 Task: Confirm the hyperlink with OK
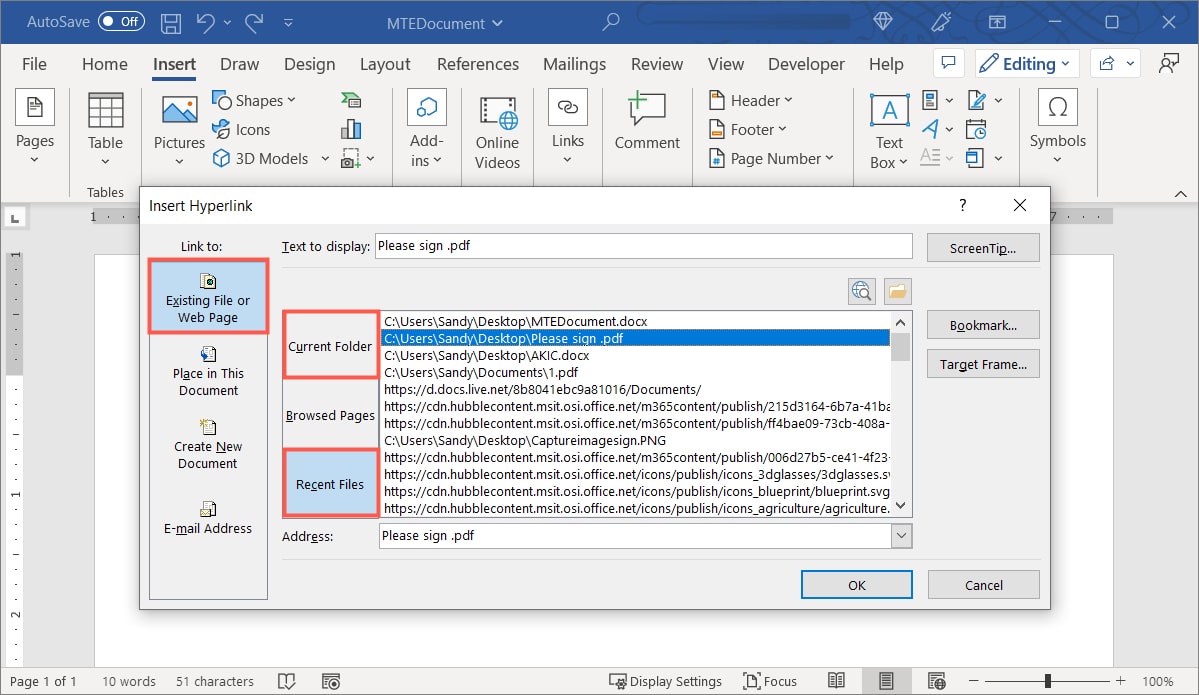(856, 584)
